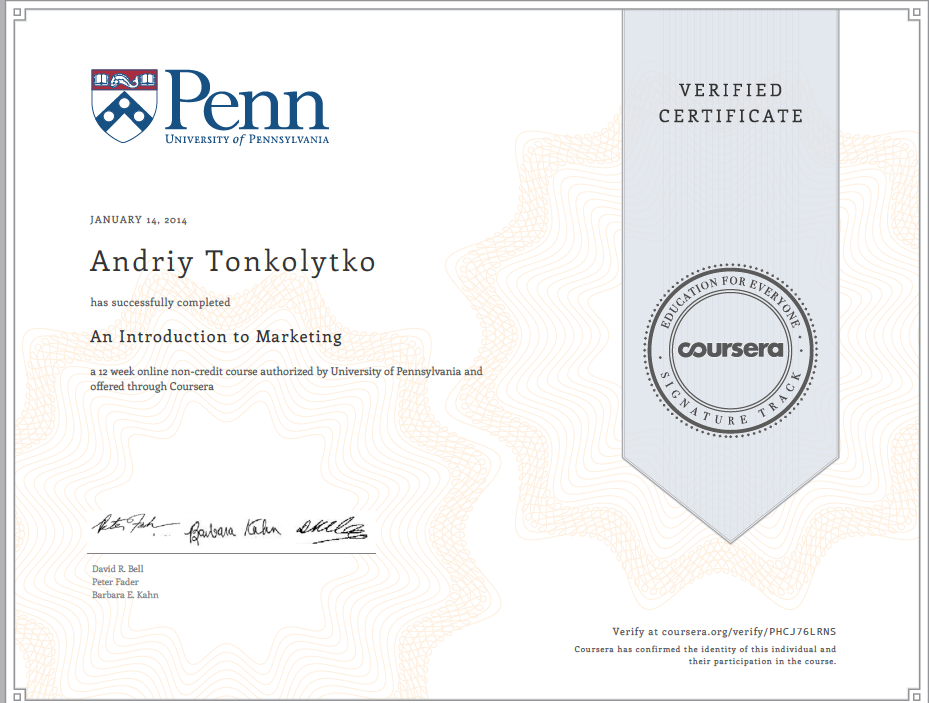The height and width of the screenshot is (703, 929).
Task: Select the instructor name 'Peter Fader'
Action: point(116,582)
